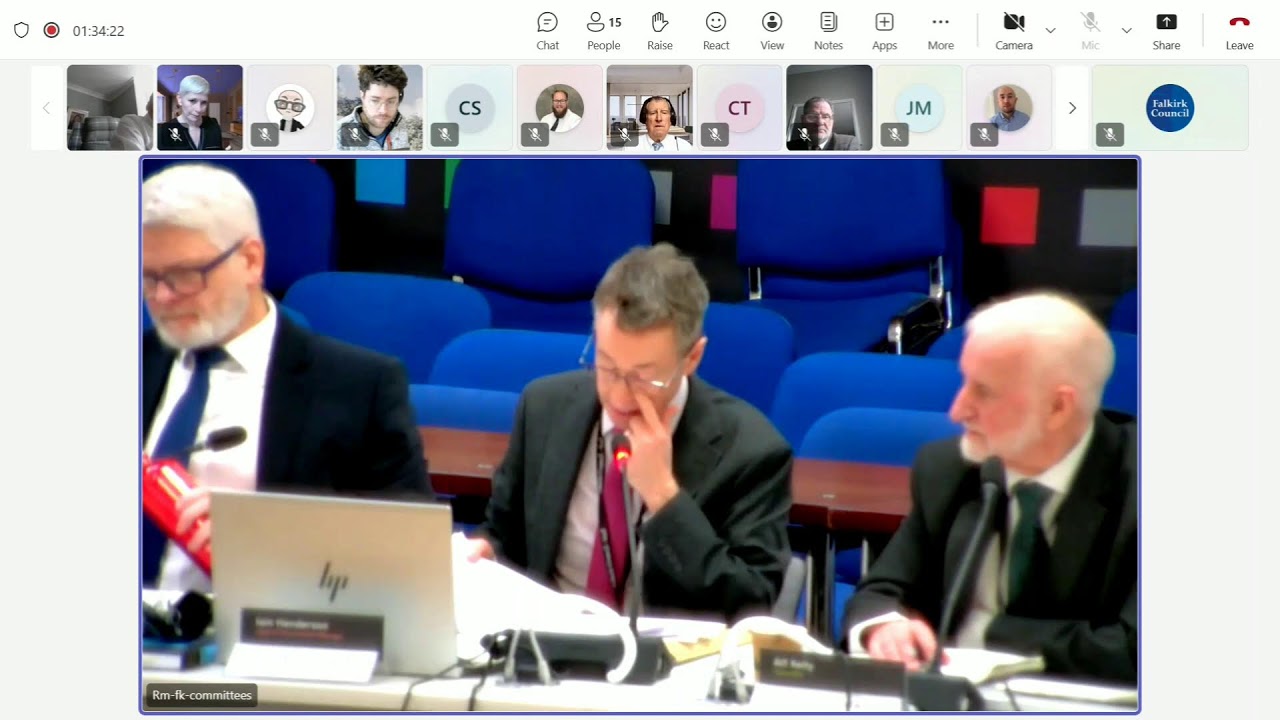Raise your hand in the meeting
This screenshot has width=1280, height=720.
(660, 31)
